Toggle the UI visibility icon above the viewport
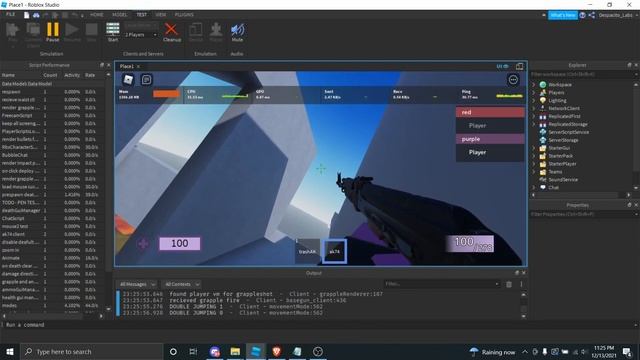The image size is (640, 360). point(502,66)
